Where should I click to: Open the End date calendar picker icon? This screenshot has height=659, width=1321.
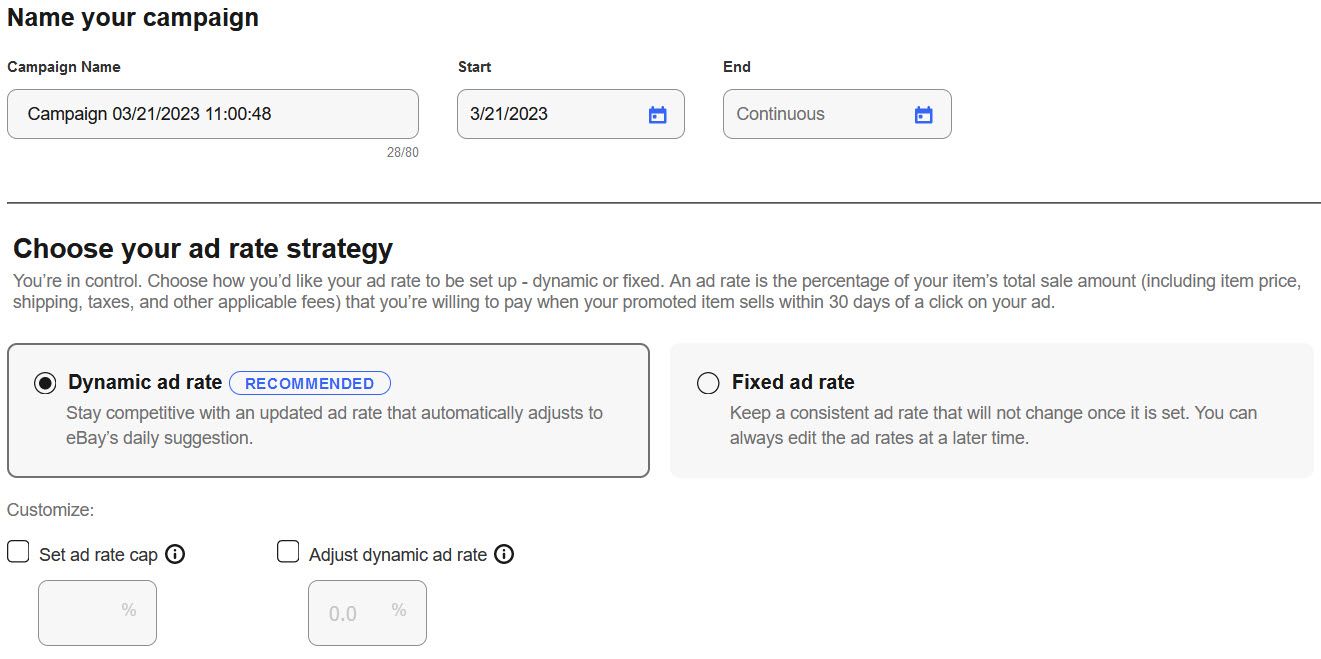point(923,114)
